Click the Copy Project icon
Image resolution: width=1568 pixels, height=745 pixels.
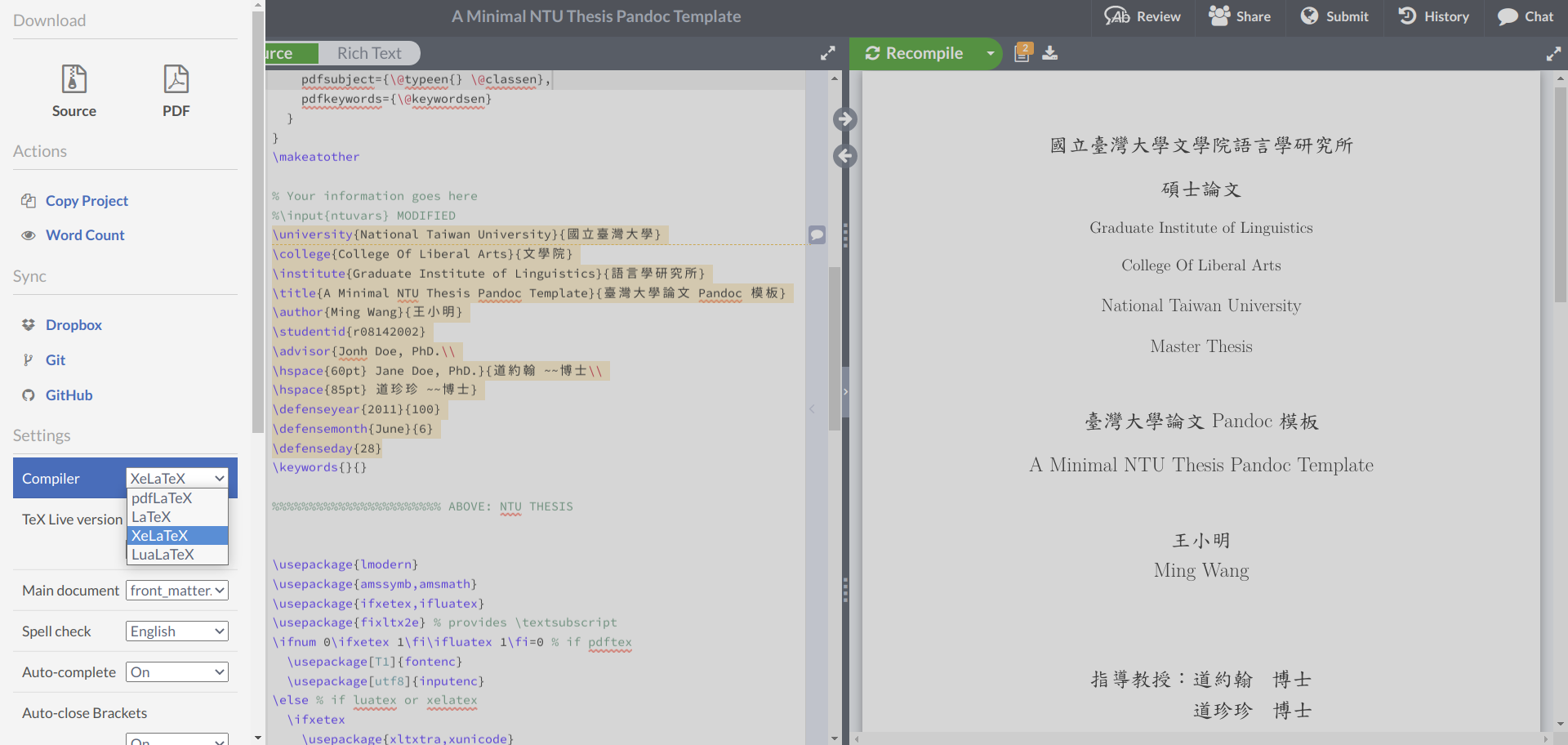click(x=29, y=201)
